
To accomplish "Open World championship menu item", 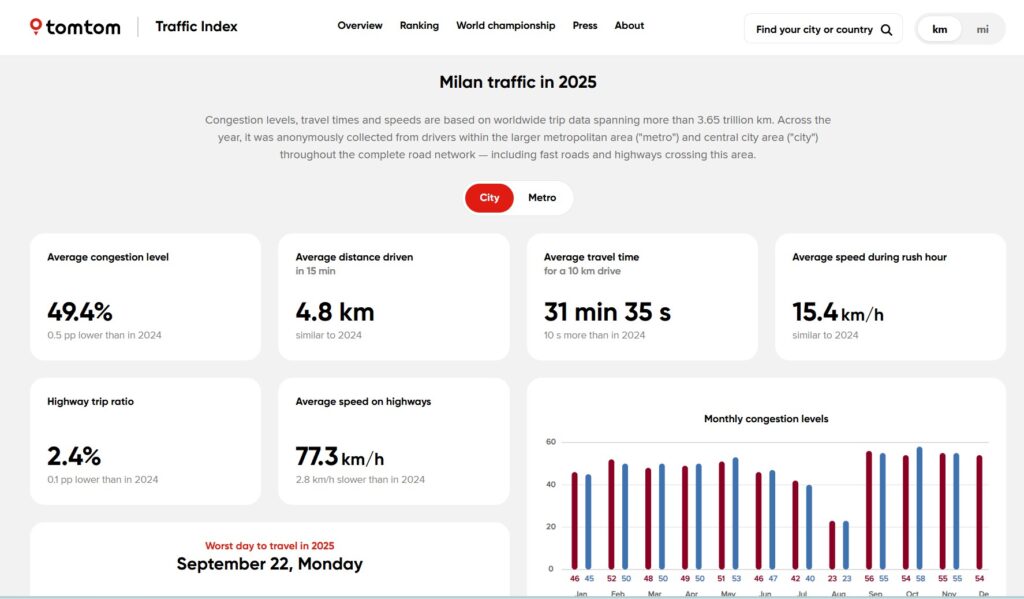I will (505, 25).
